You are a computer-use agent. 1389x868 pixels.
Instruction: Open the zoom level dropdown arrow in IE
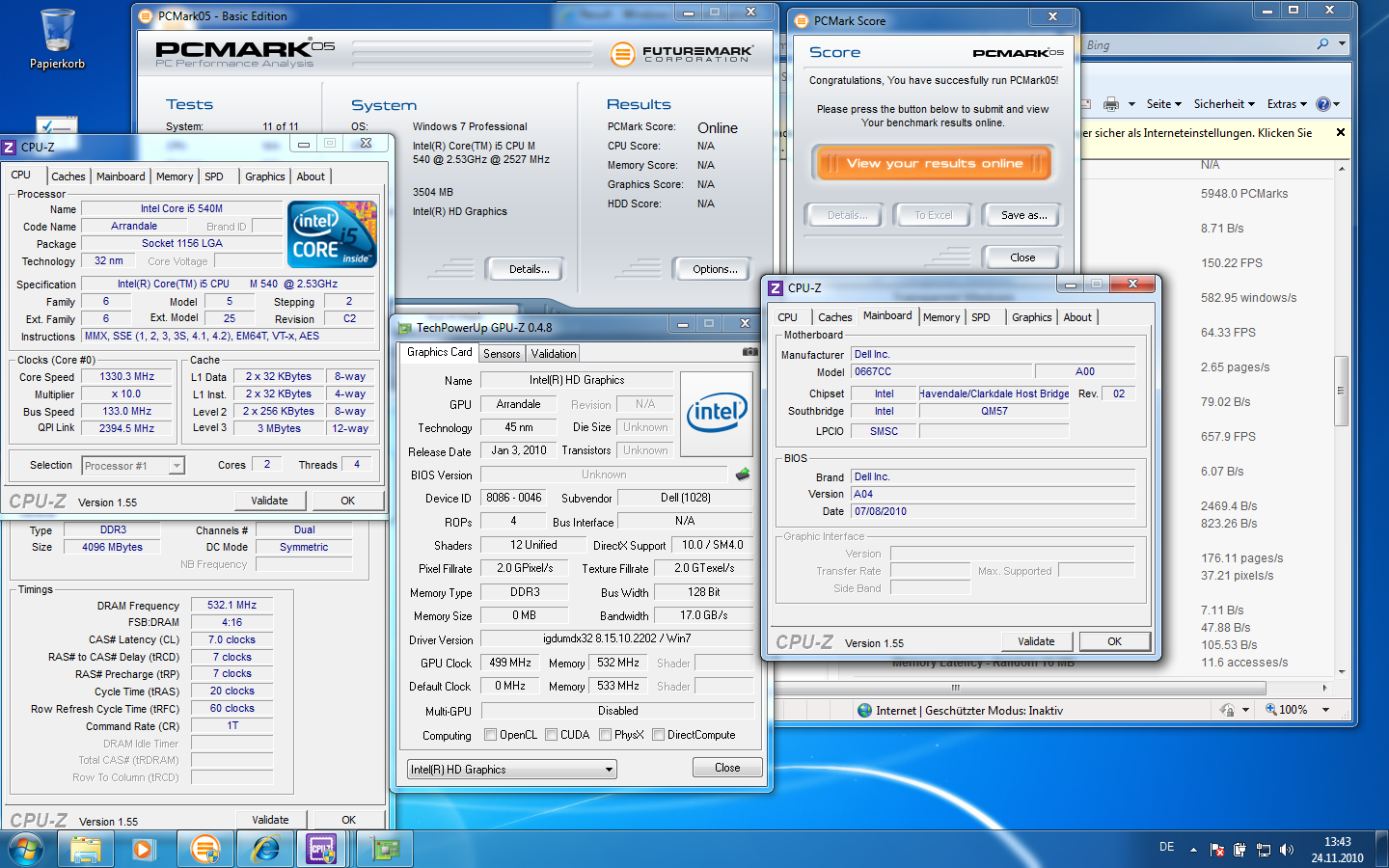coord(1325,710)
